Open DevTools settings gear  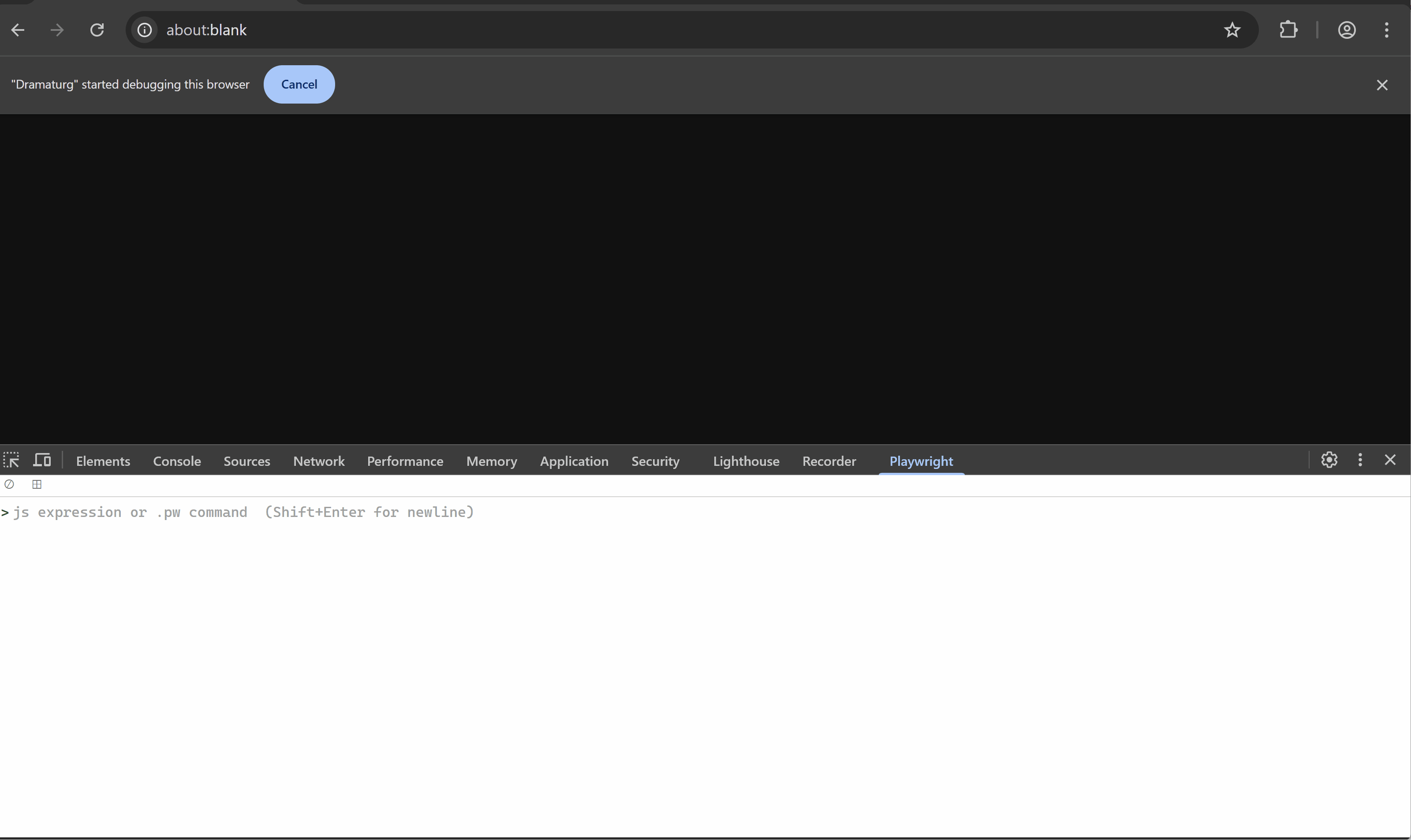[x=1329, y=460]
